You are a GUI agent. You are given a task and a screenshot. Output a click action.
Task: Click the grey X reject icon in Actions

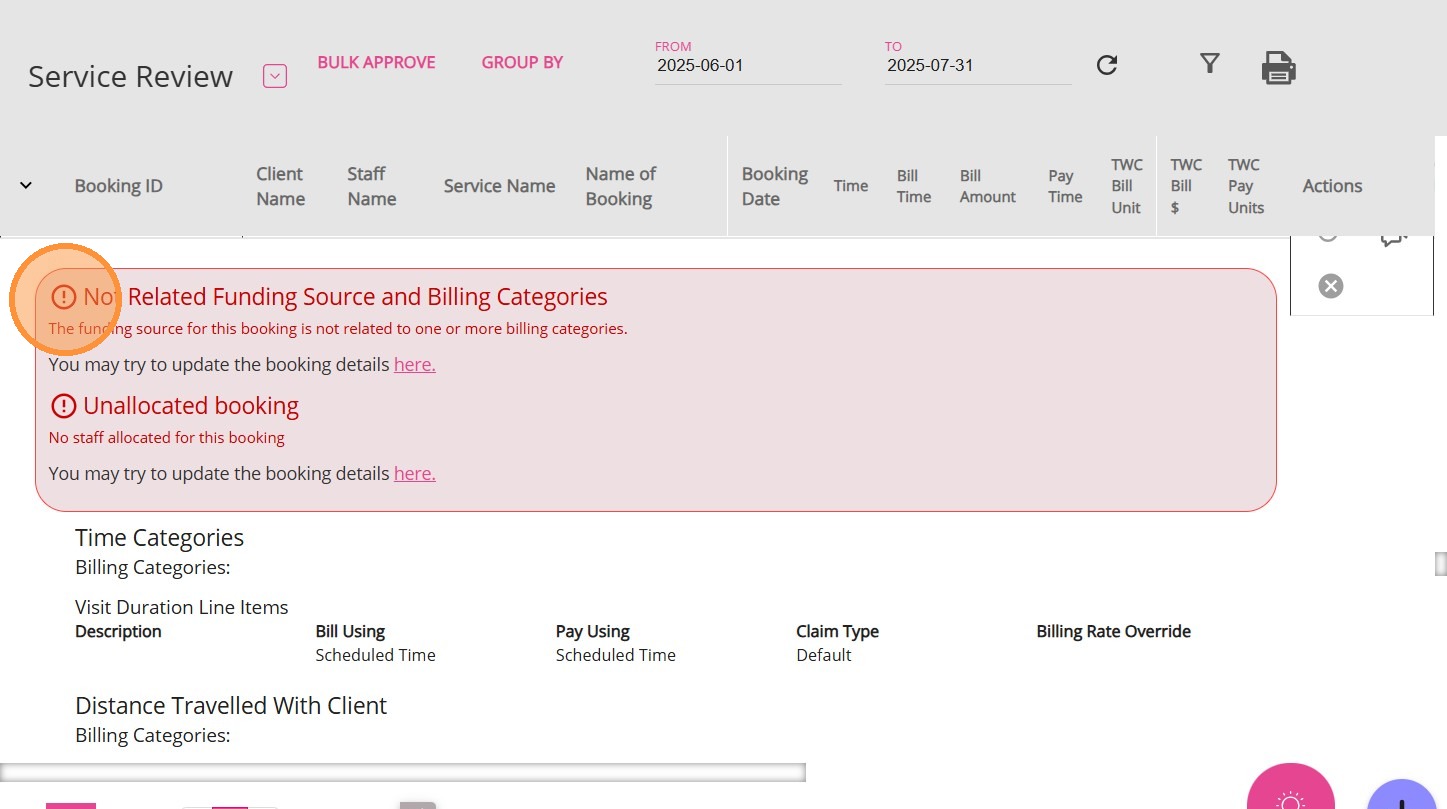(x=1330, y=286)
